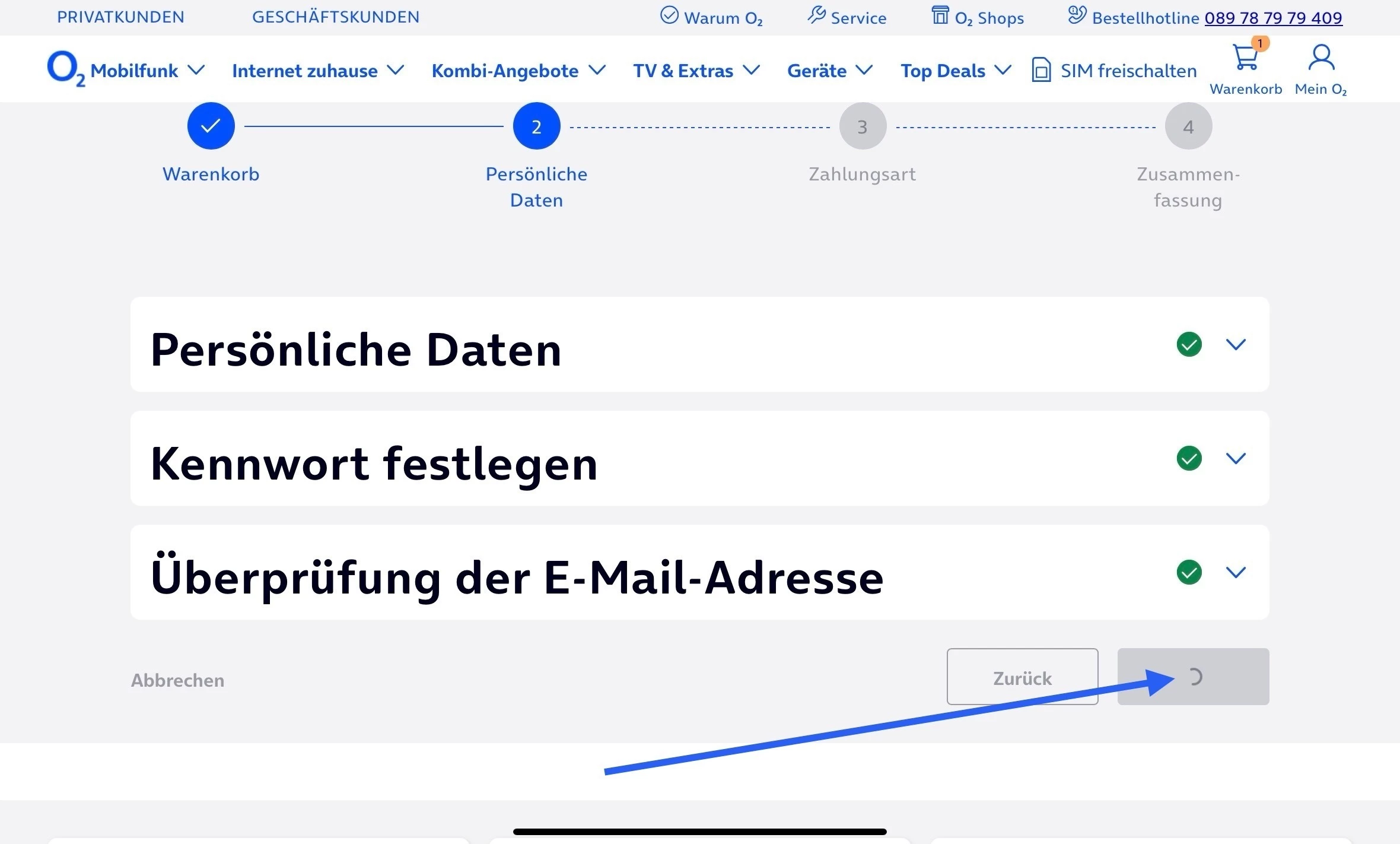
Task: Open the Warenkorb shopping cart icon
Action: point(1245,58)
